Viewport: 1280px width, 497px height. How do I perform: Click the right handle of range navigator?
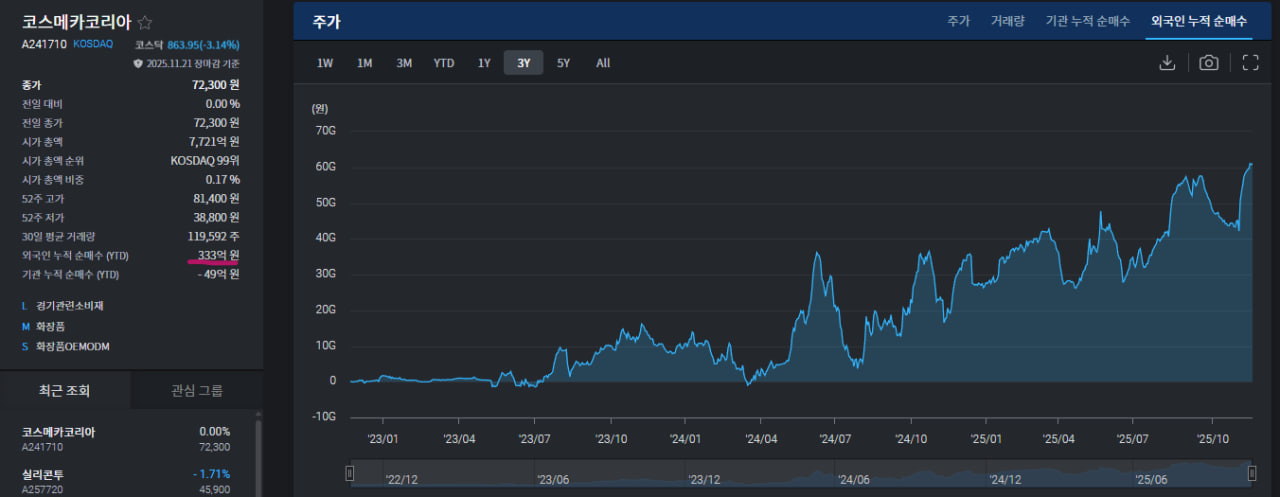pyautogui.click(x=1250, y=473)
